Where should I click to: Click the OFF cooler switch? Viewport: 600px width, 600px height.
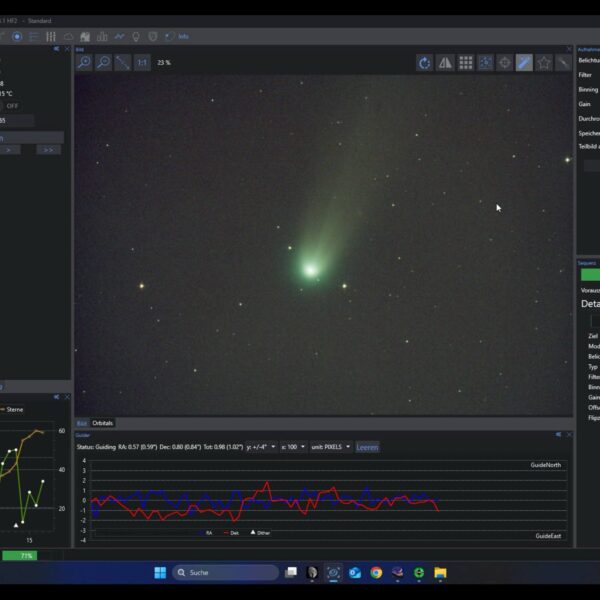(x=13, y=105)
